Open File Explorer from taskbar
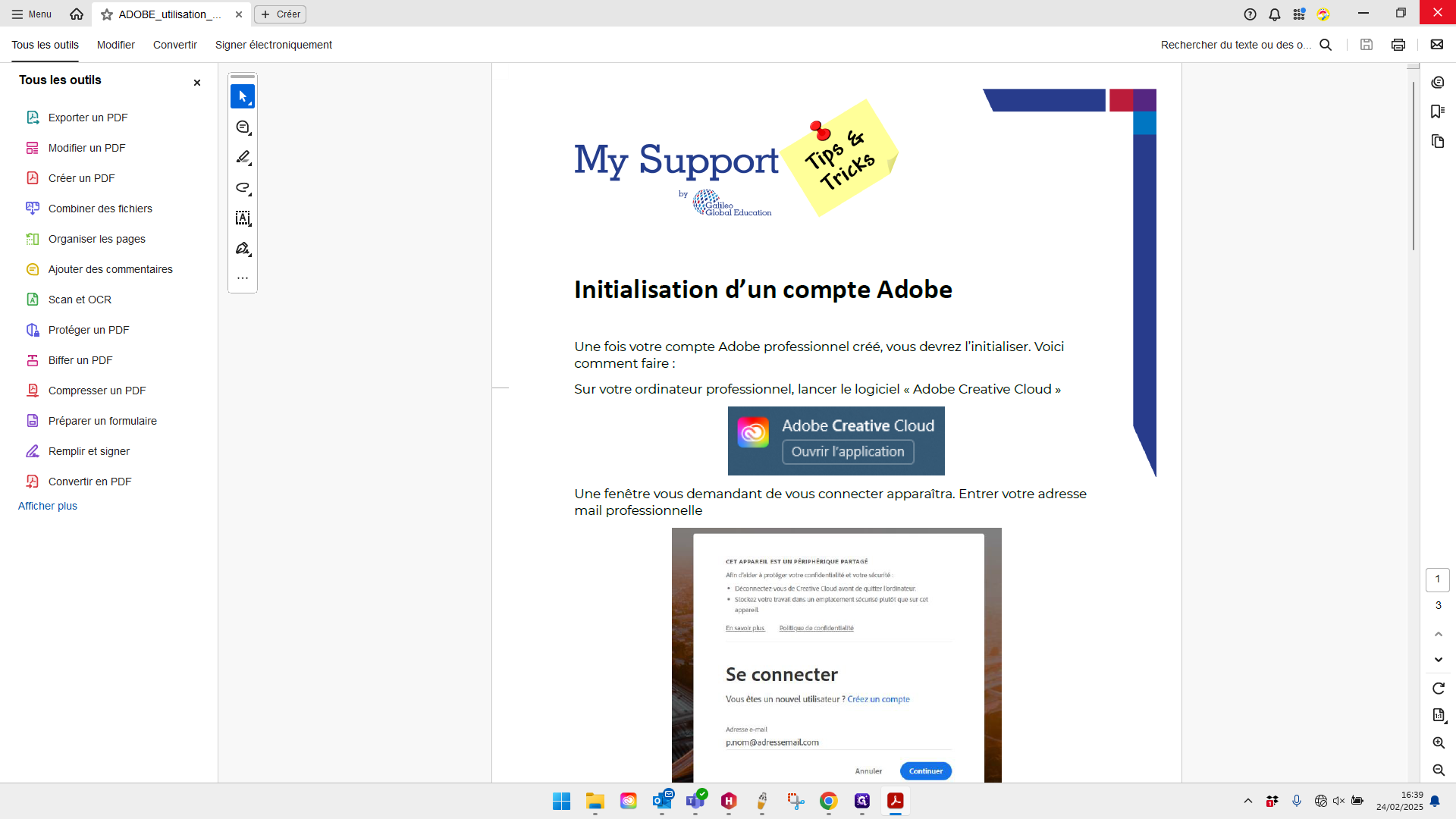This screenshot has height=819, width=1456. click(x=595, y=801)
